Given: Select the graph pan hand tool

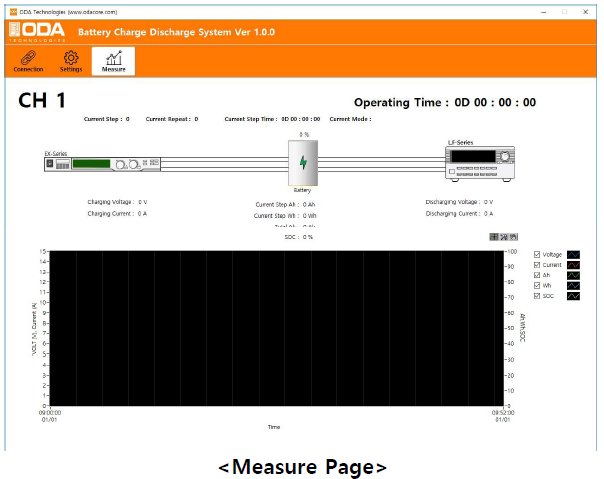Looking at the screenshot, I should [514, 237].
